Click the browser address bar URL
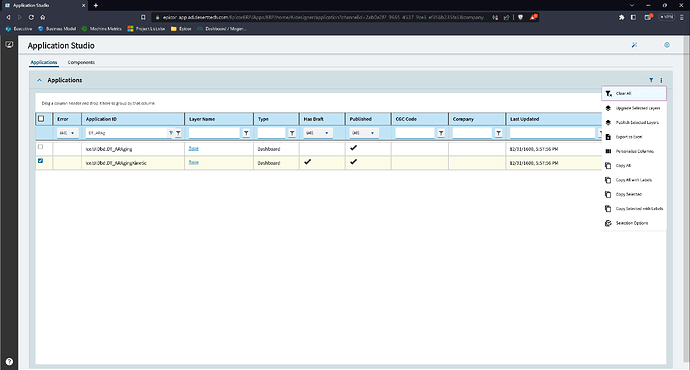 324,17
